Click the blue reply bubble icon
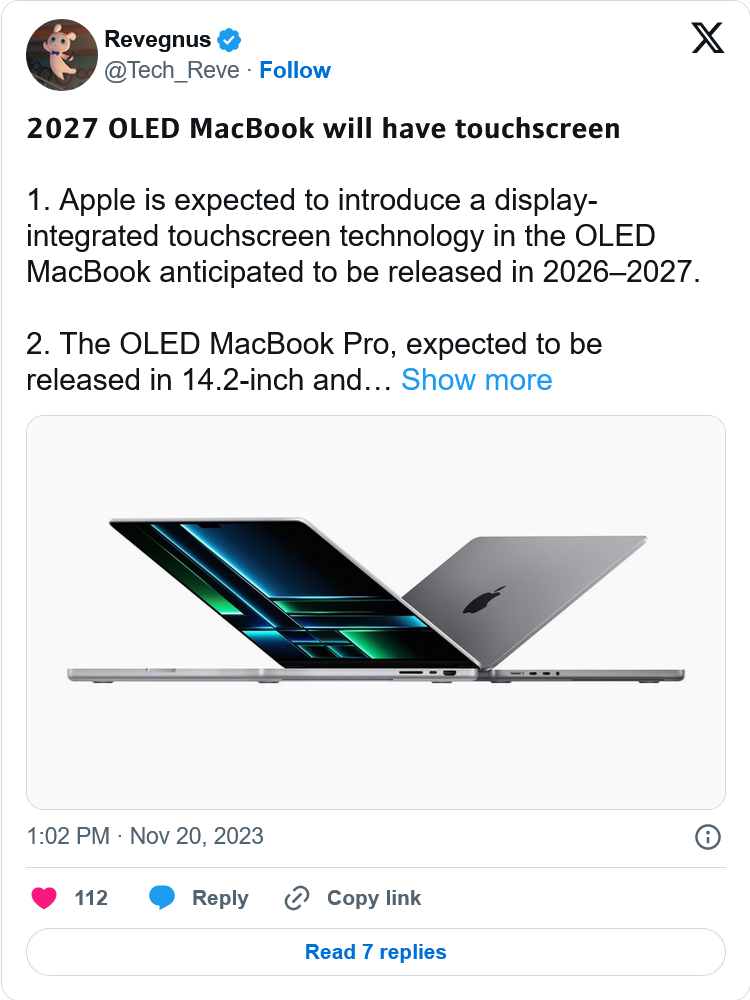 pos(162,898)
